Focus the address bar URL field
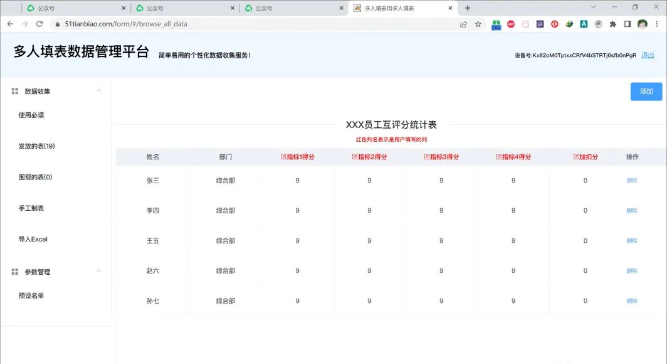 (255, 24)
